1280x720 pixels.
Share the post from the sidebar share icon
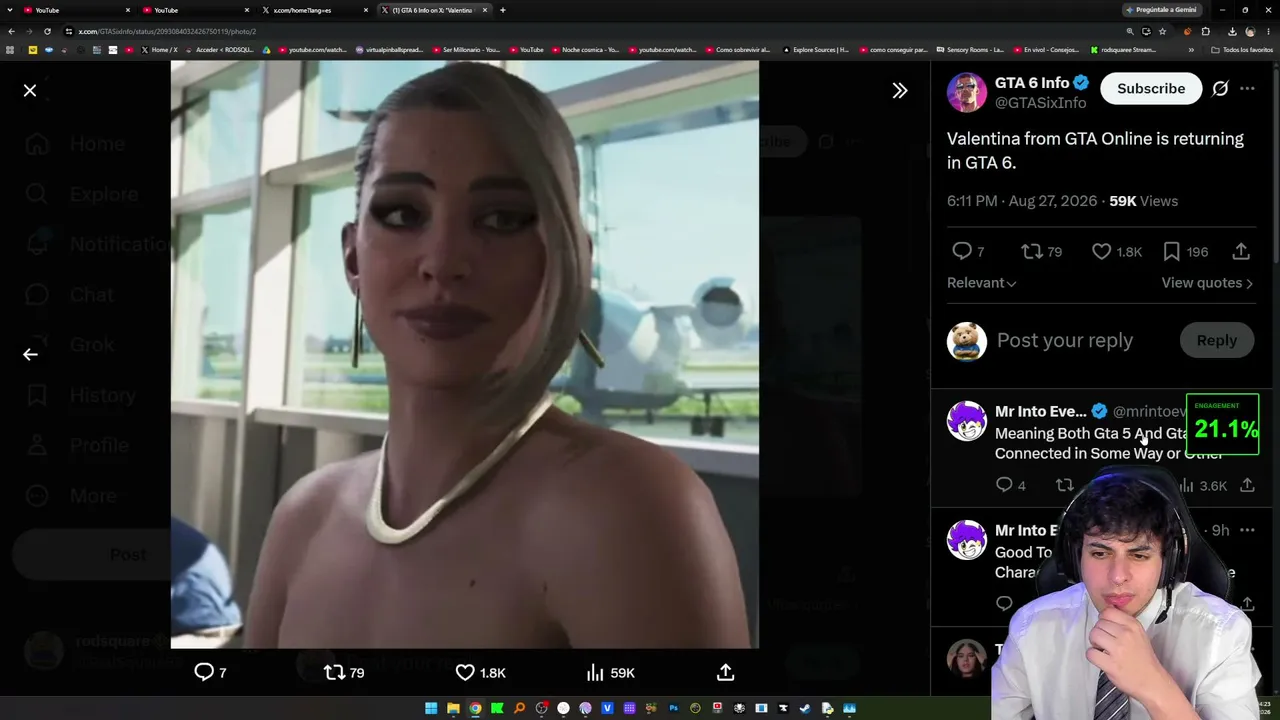pos(1241,251)
